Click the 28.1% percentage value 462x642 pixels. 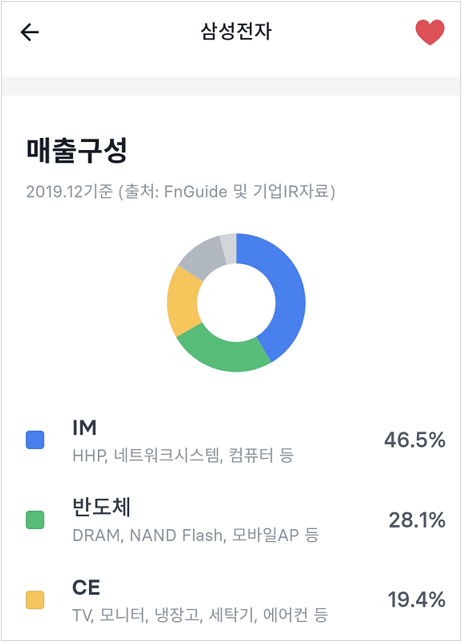click(417, 520)
